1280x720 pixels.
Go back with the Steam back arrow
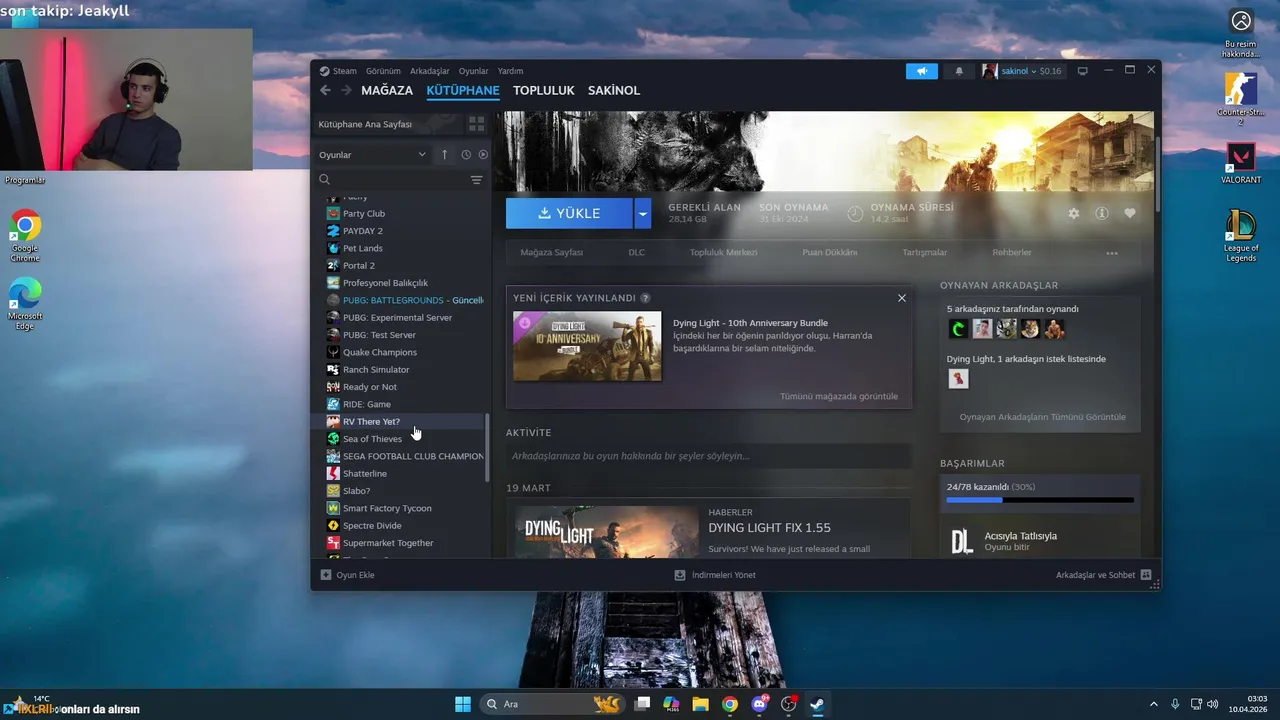pyautogui.click(x=325, y=90)
